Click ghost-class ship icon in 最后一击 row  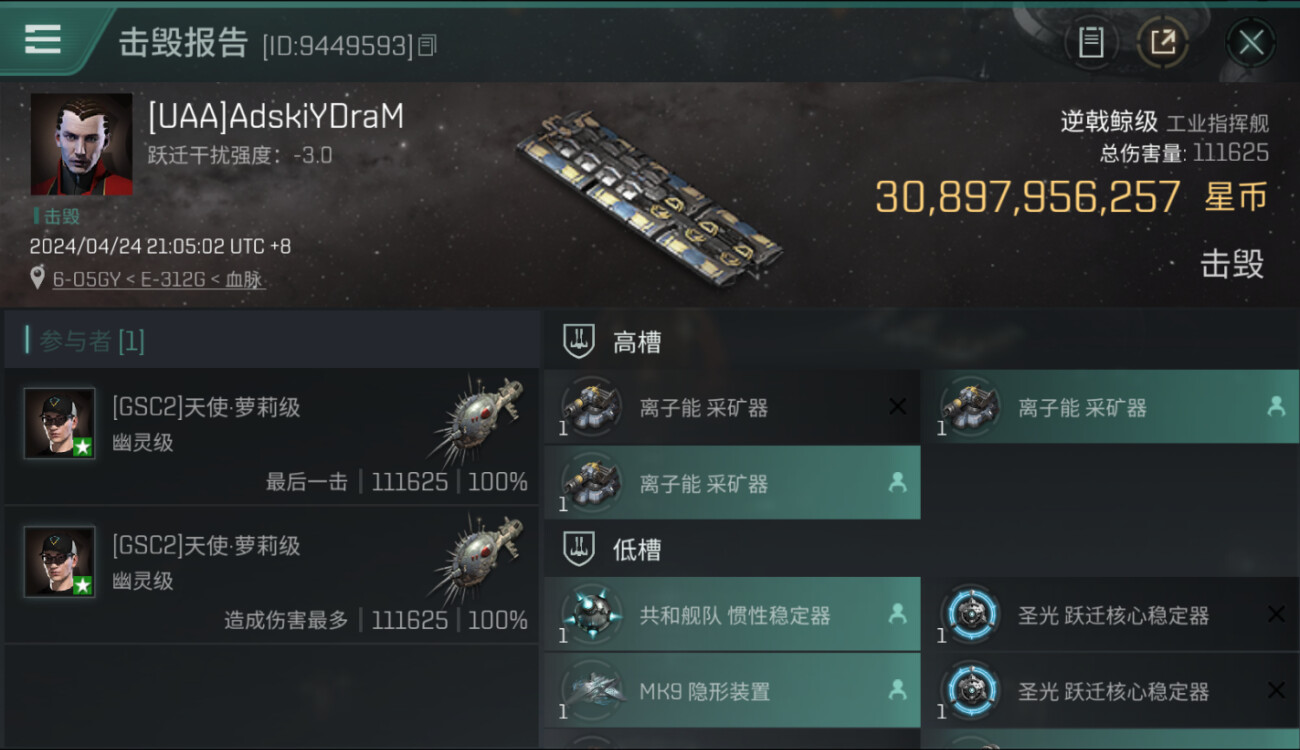478,419
